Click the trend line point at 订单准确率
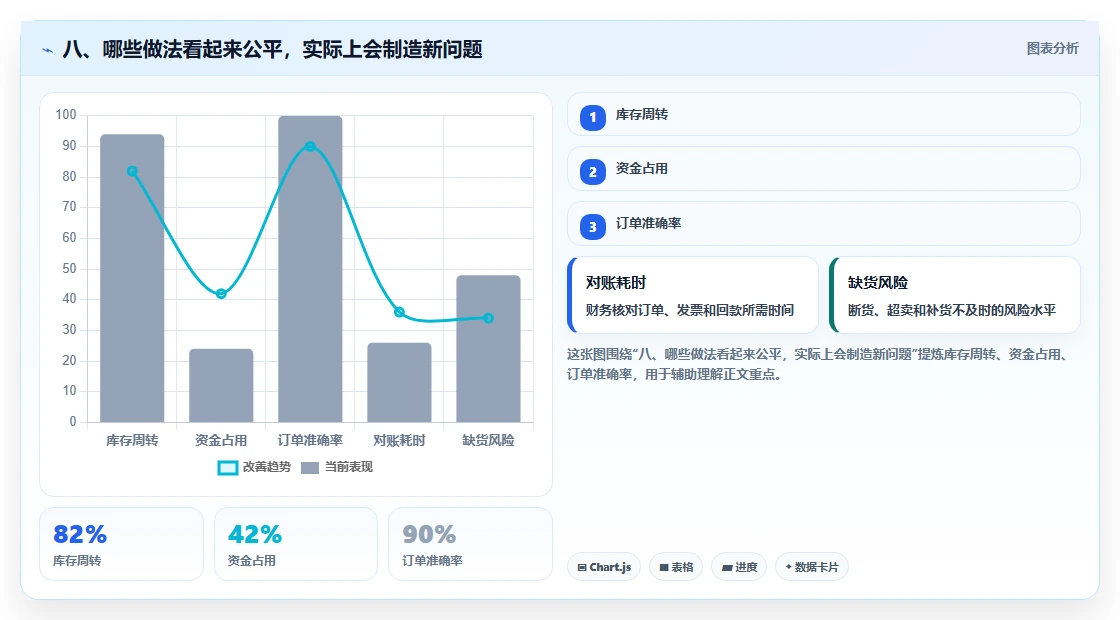The width and height of the screenshot is (1120, 620). (310, 146)
